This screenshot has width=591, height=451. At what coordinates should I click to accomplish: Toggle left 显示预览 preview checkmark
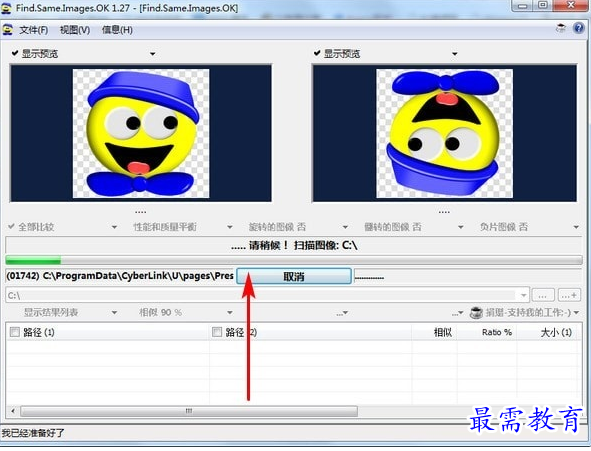[15, 53]
